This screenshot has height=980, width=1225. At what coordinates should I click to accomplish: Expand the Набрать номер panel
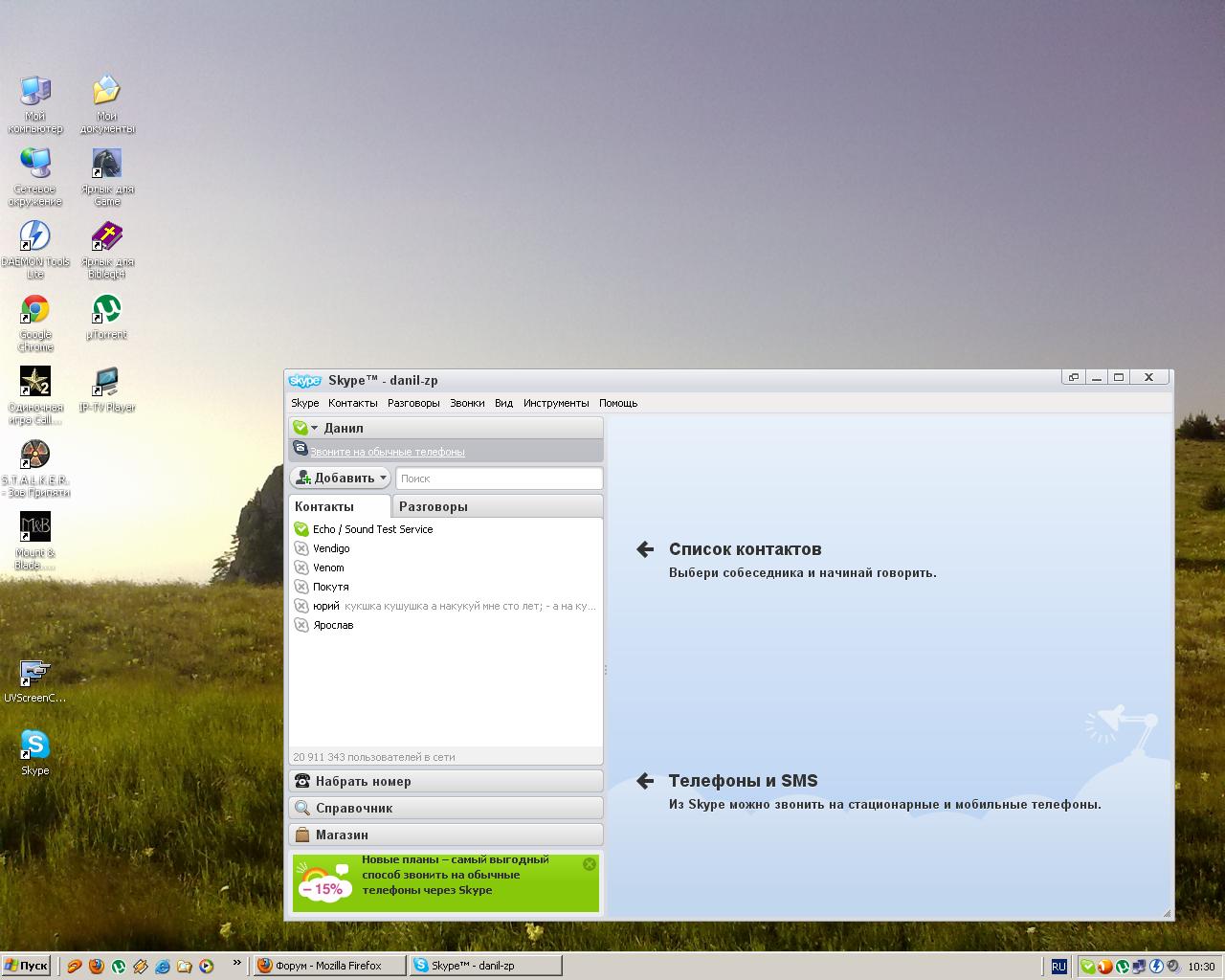[446, 781]
